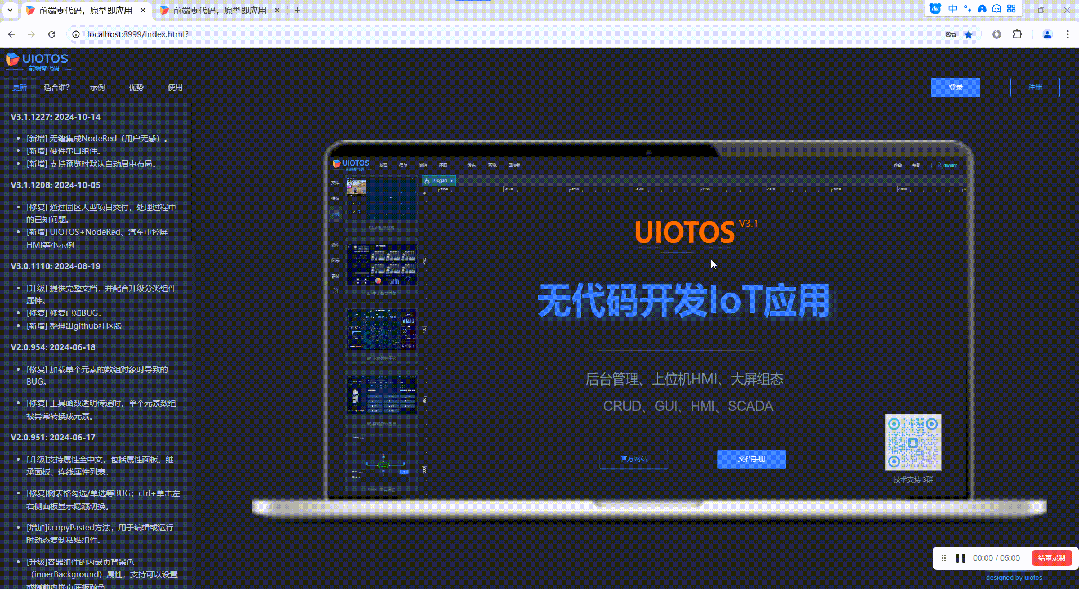The image size is (1079, 589).
Task: Click the bear icon in IME toolbar
Action: (935, 9)
